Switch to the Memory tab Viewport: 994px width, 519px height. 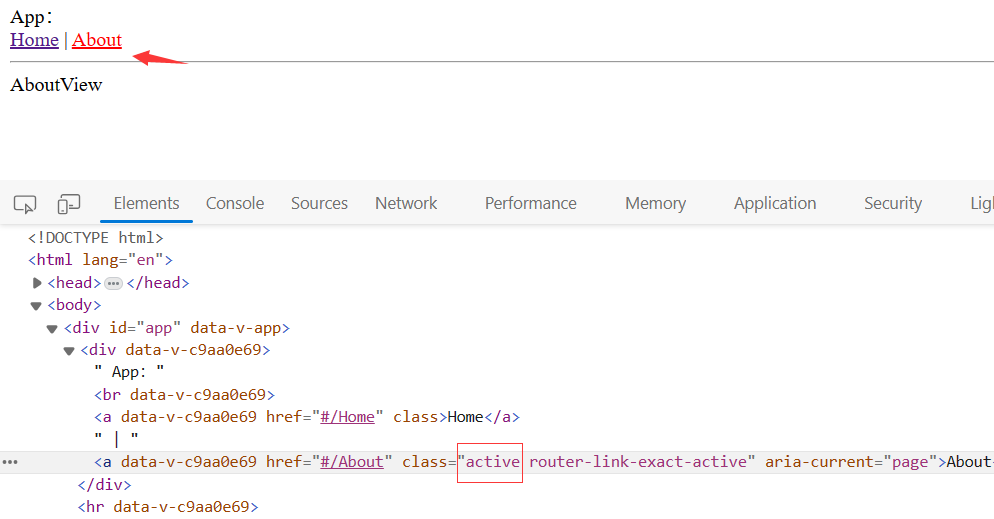(x=655, y=203)
